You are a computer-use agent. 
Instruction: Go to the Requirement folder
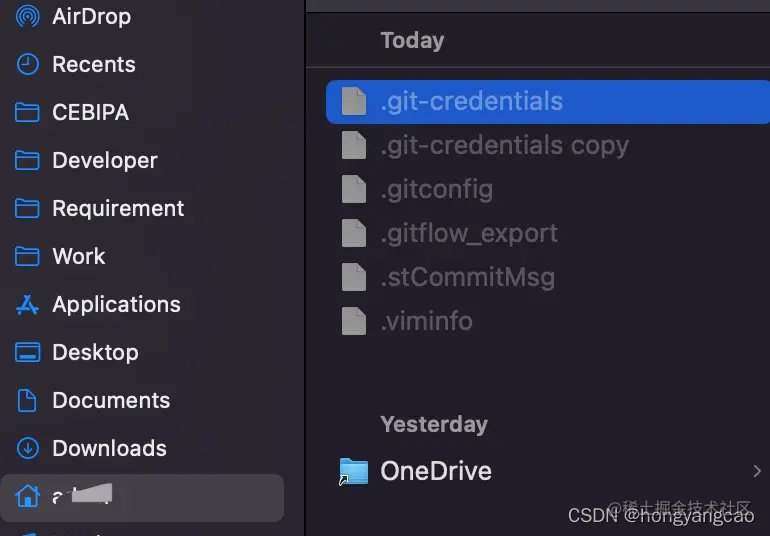pos(117,208)
